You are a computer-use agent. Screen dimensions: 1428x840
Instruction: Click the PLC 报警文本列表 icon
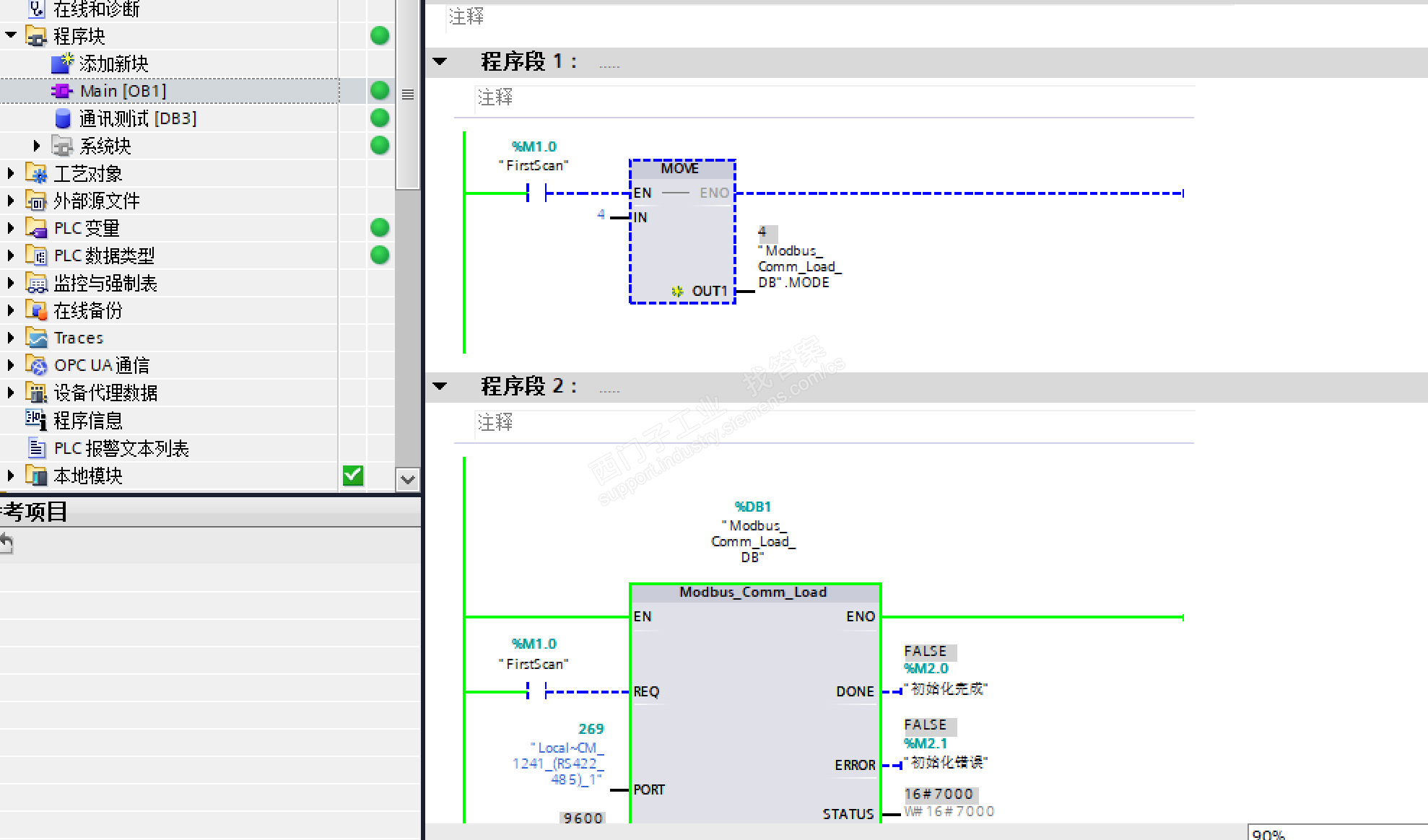[36, 448]
